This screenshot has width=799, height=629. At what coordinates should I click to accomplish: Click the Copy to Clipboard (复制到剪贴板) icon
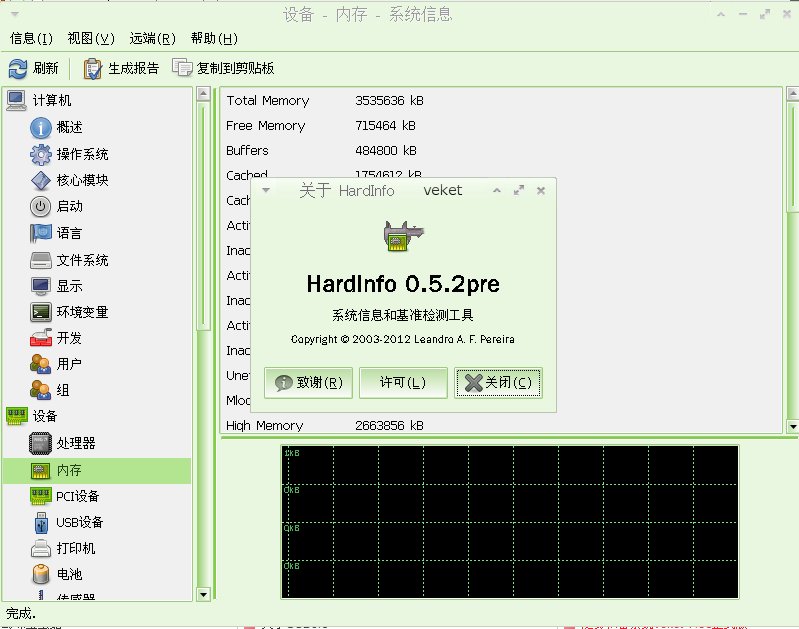182,68
